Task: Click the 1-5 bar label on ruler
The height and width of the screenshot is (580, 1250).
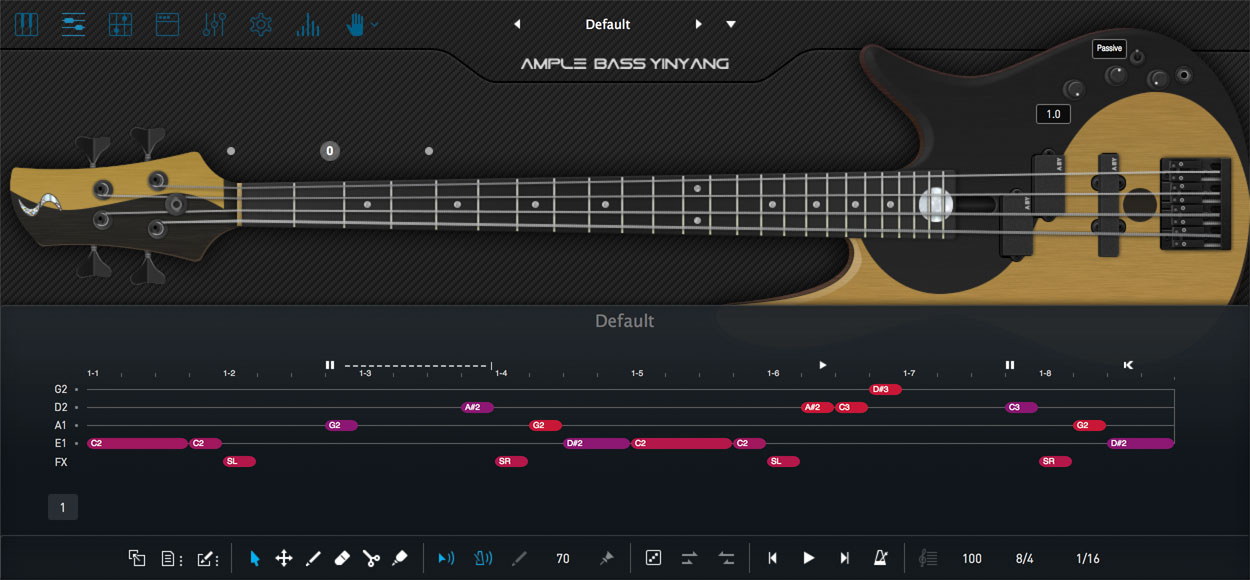Action: click(637, 373)
